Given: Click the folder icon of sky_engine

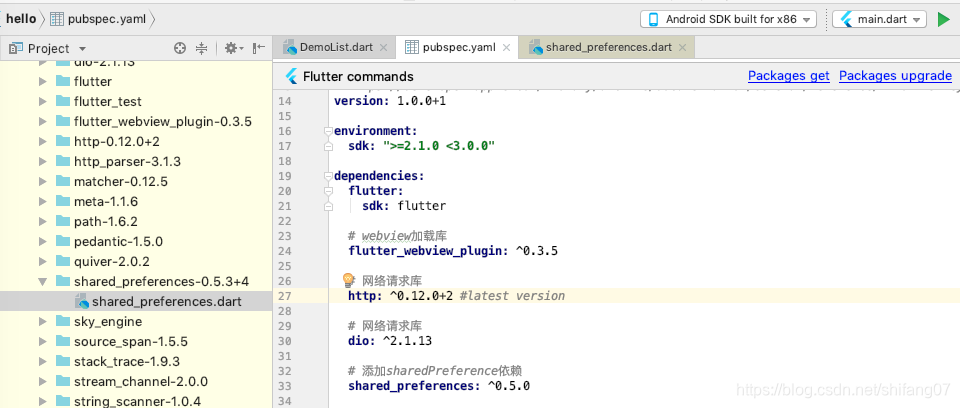Looking at the screenshot, I should tap(63, 321).
